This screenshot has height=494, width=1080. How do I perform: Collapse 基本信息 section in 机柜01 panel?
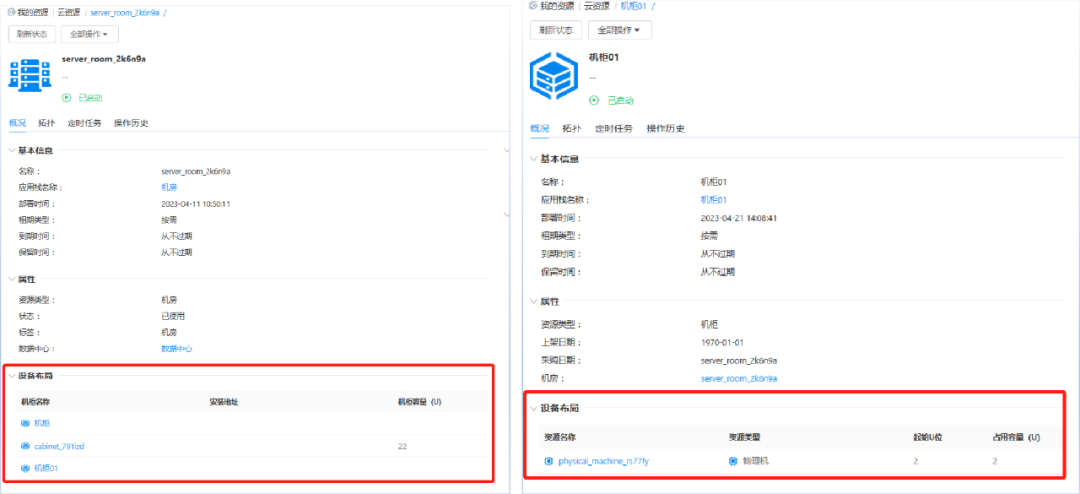534,159
